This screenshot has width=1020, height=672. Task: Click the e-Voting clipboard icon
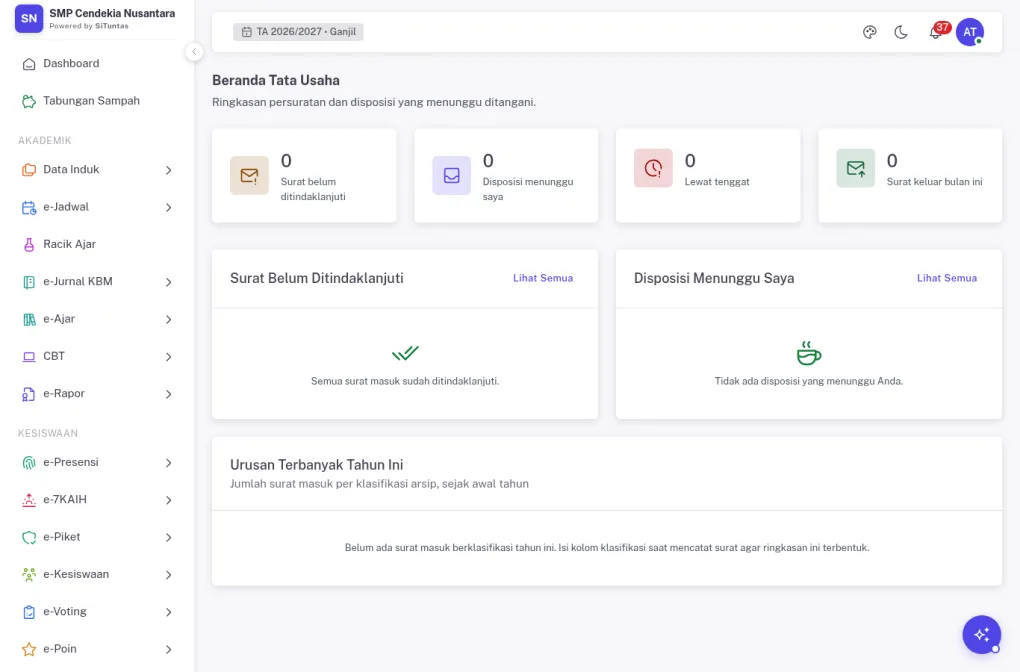[29, 612]
